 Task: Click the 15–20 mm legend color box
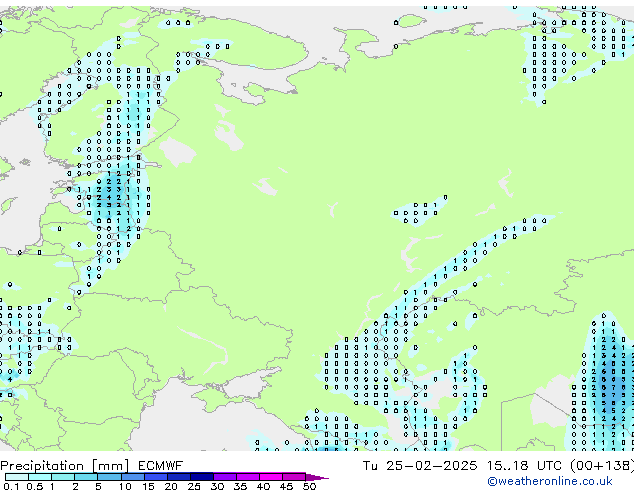pos(155,477)
